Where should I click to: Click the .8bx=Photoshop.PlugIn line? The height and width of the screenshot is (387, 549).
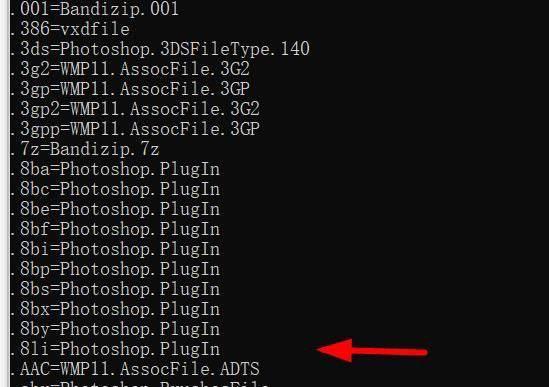115,309
